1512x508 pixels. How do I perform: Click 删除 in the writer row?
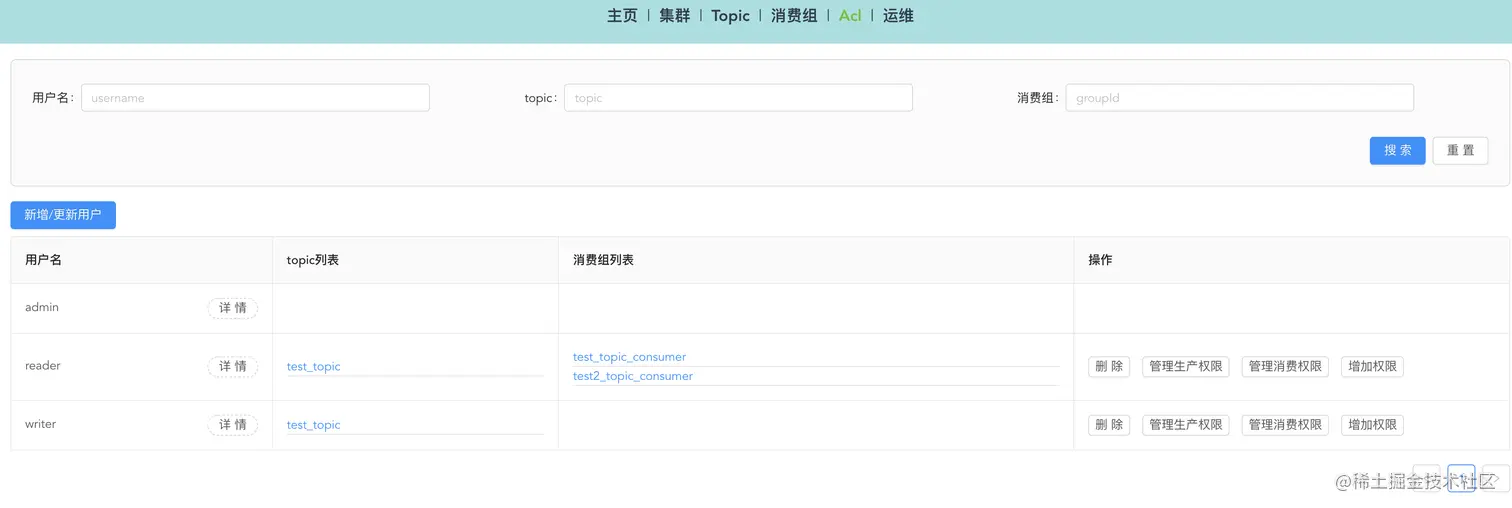tap(1109, 425)
